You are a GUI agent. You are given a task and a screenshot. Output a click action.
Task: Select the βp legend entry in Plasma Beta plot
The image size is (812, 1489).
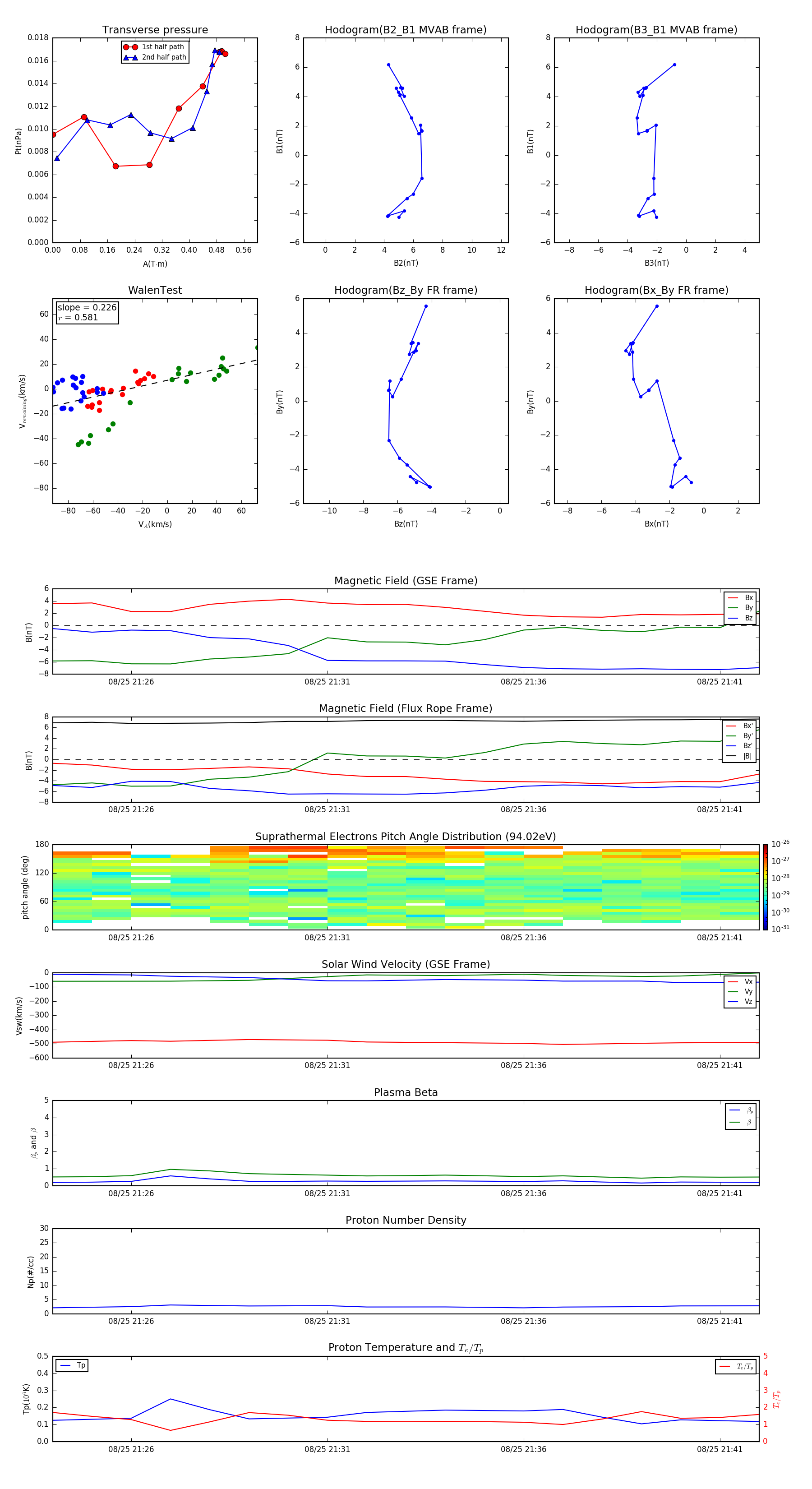(741, 1110)
